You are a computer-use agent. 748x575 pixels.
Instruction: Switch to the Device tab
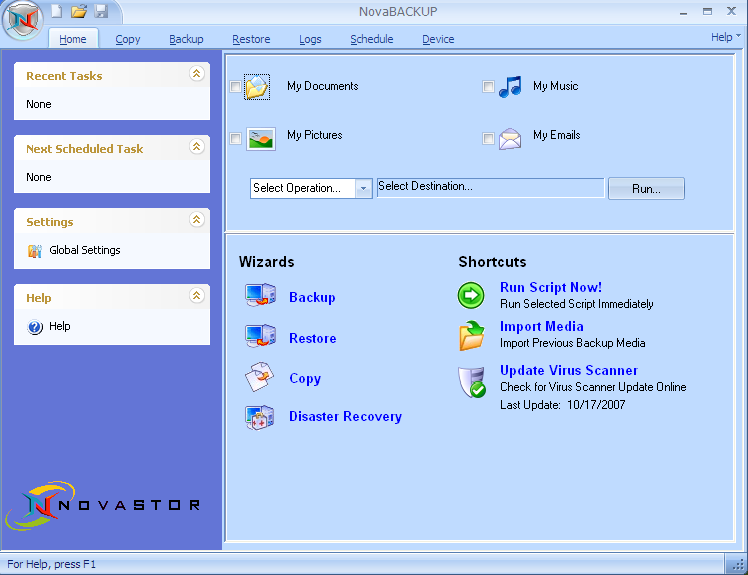(438, 39)
